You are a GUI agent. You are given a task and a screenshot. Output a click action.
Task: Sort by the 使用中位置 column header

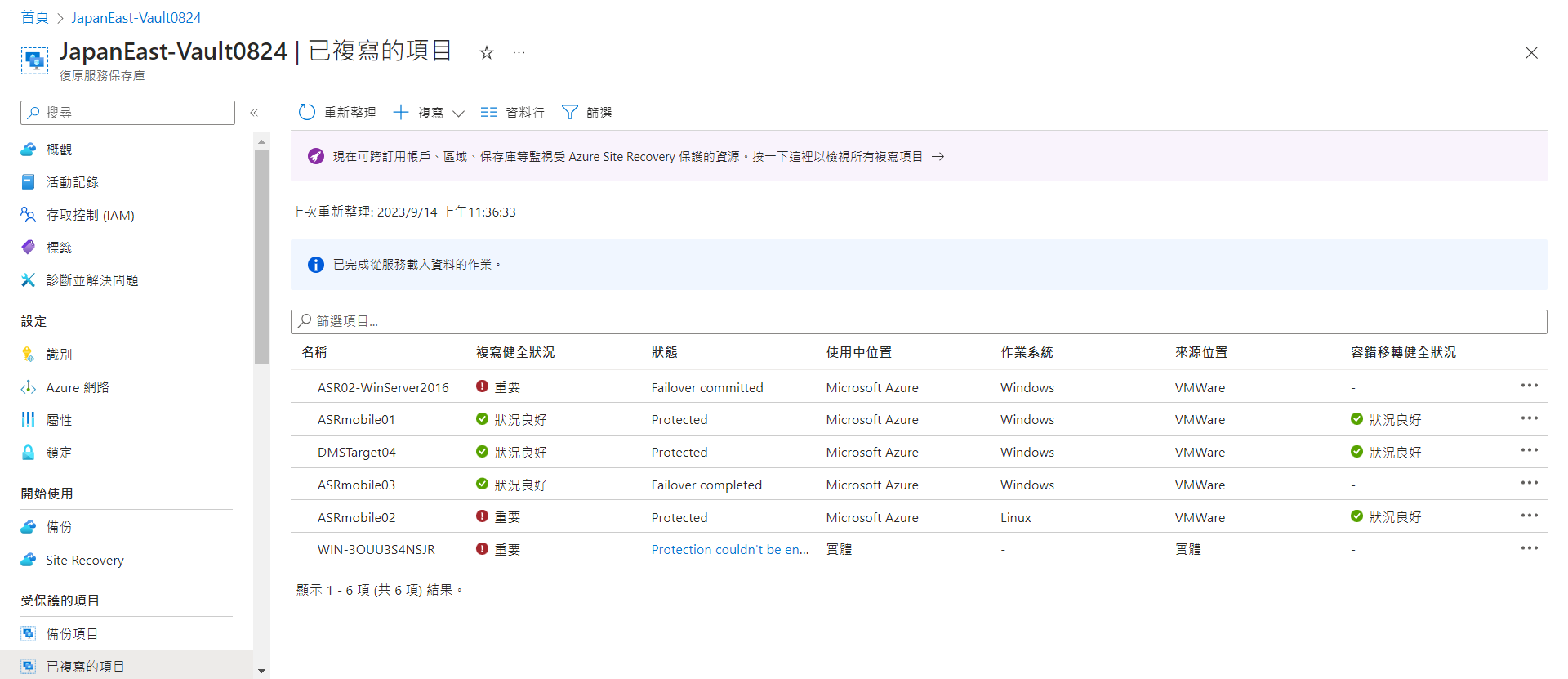click(858, 352)
